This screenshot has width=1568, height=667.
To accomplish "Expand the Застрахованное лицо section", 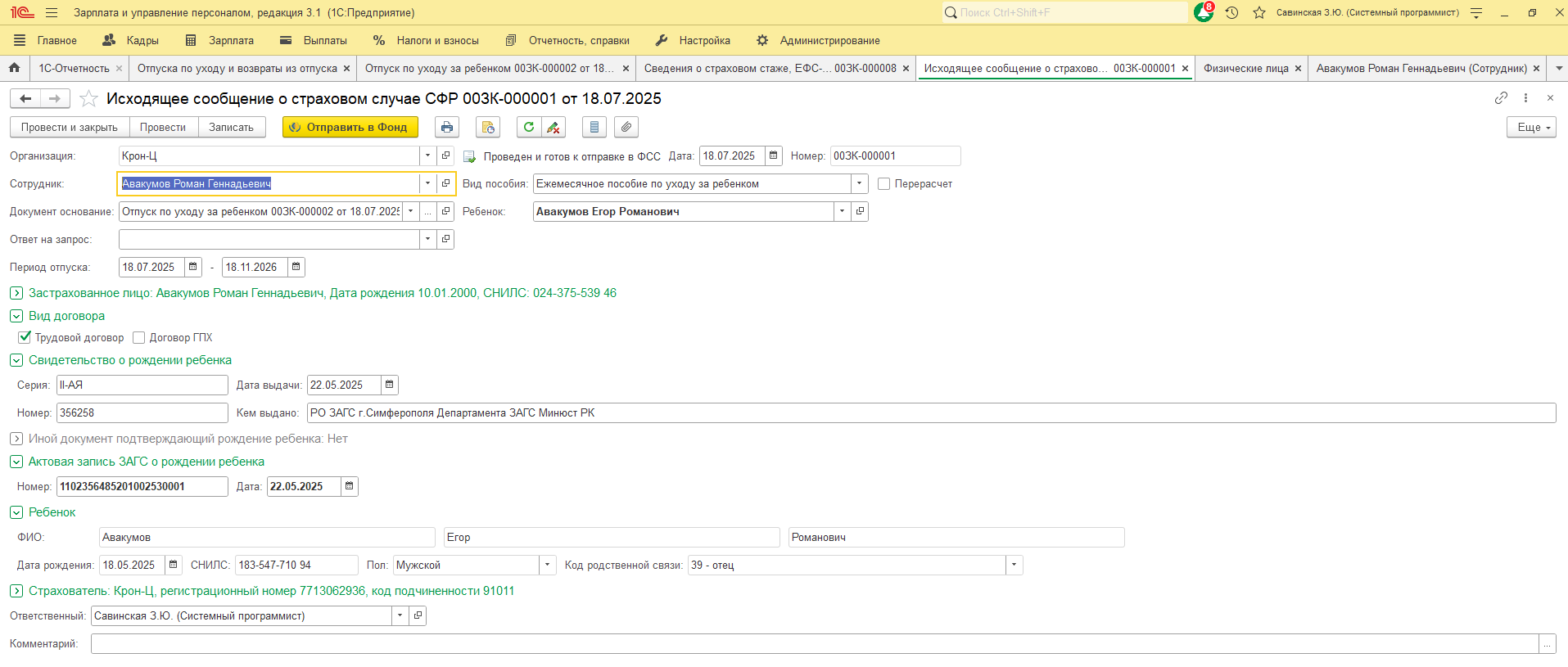I will point(16,293).
